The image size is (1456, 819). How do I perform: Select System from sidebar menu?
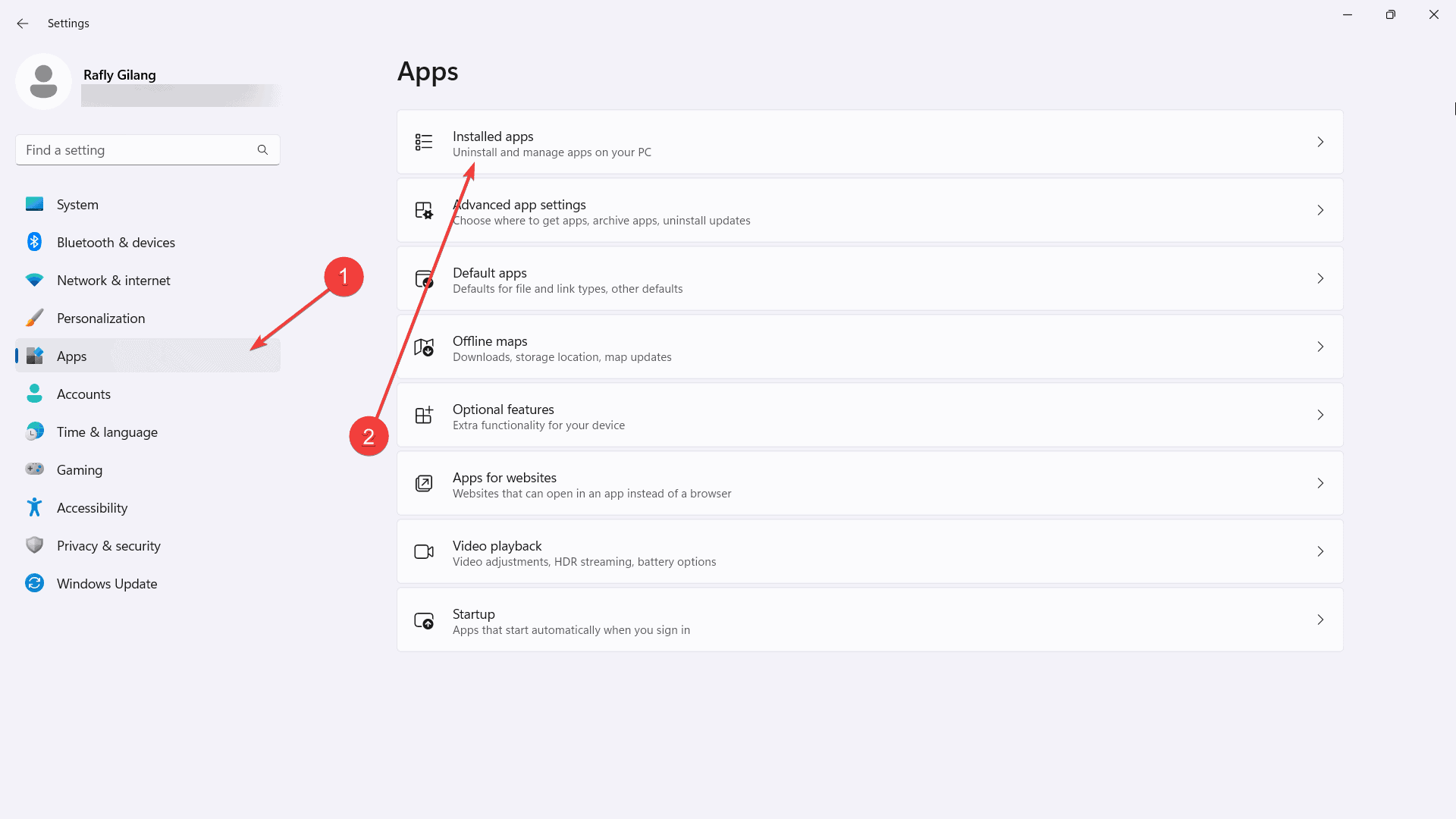pos(77,204)
